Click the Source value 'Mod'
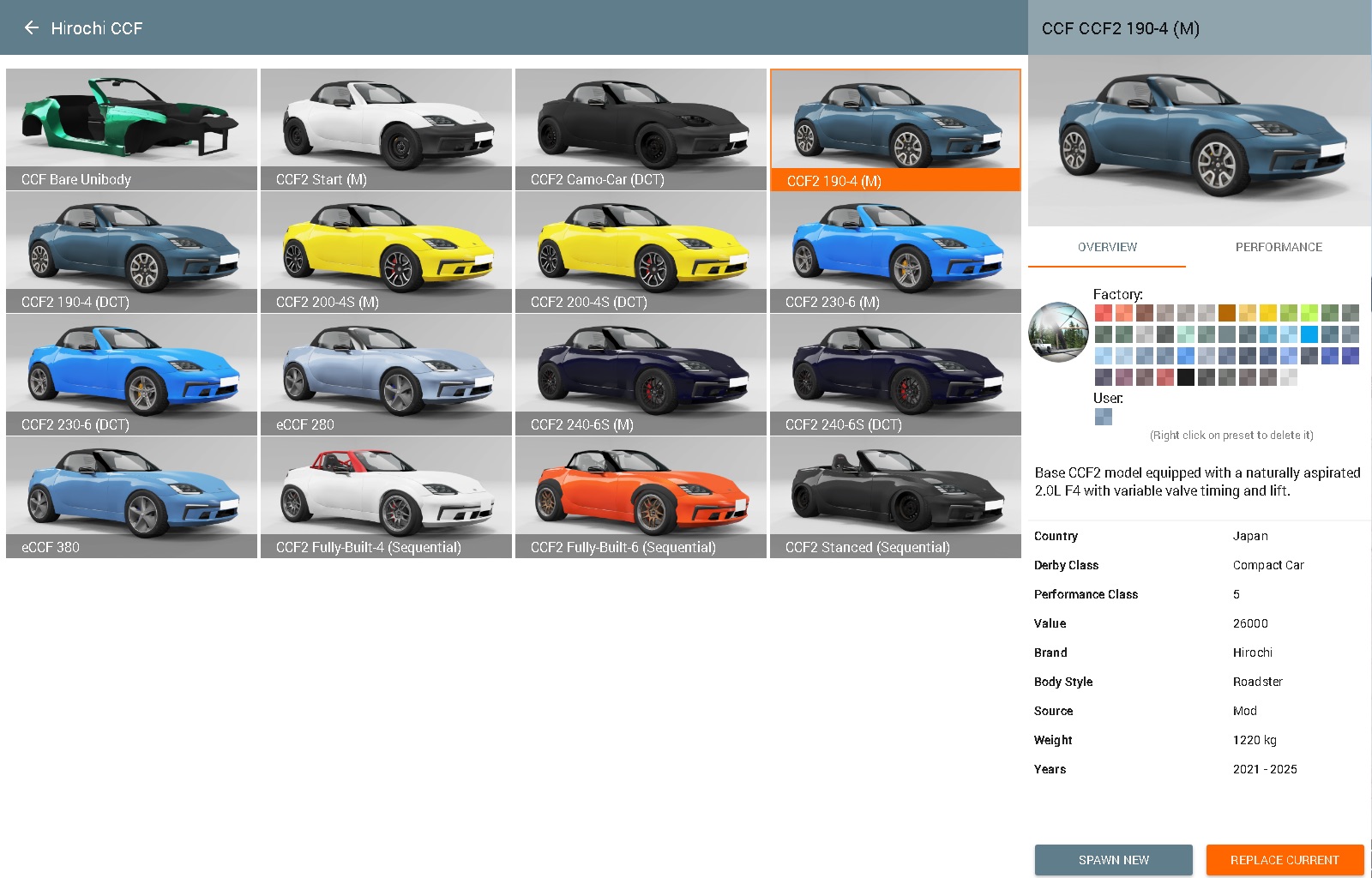 [x=1245, y=711]
